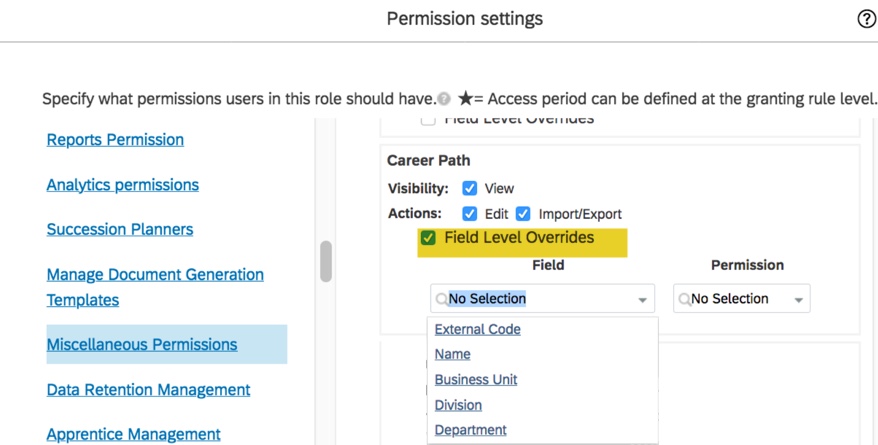This screenshot has width=878, height=445.
Task: Choose Name in the field dropdown list
Action: (x=452, y=354)
